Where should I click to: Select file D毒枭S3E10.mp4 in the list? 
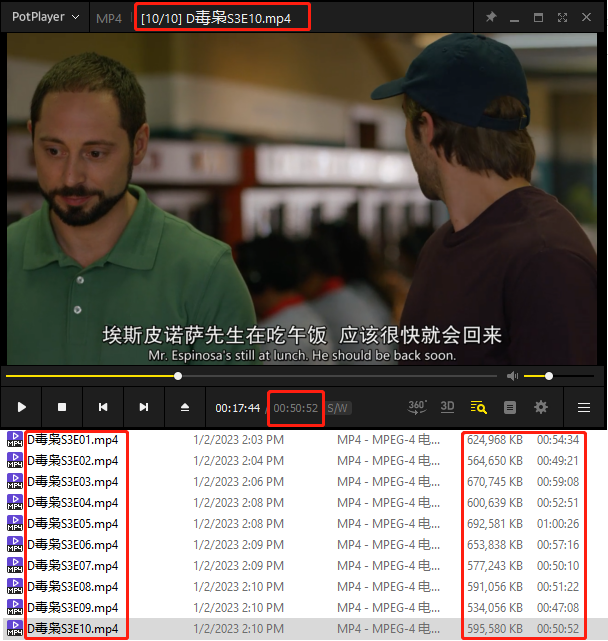(73, 629)
